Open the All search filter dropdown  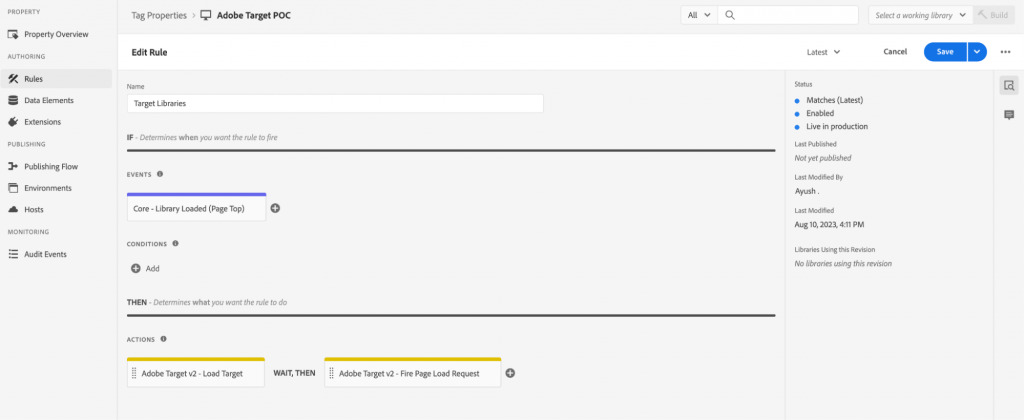pyautogui.click(x=699, y=15)
